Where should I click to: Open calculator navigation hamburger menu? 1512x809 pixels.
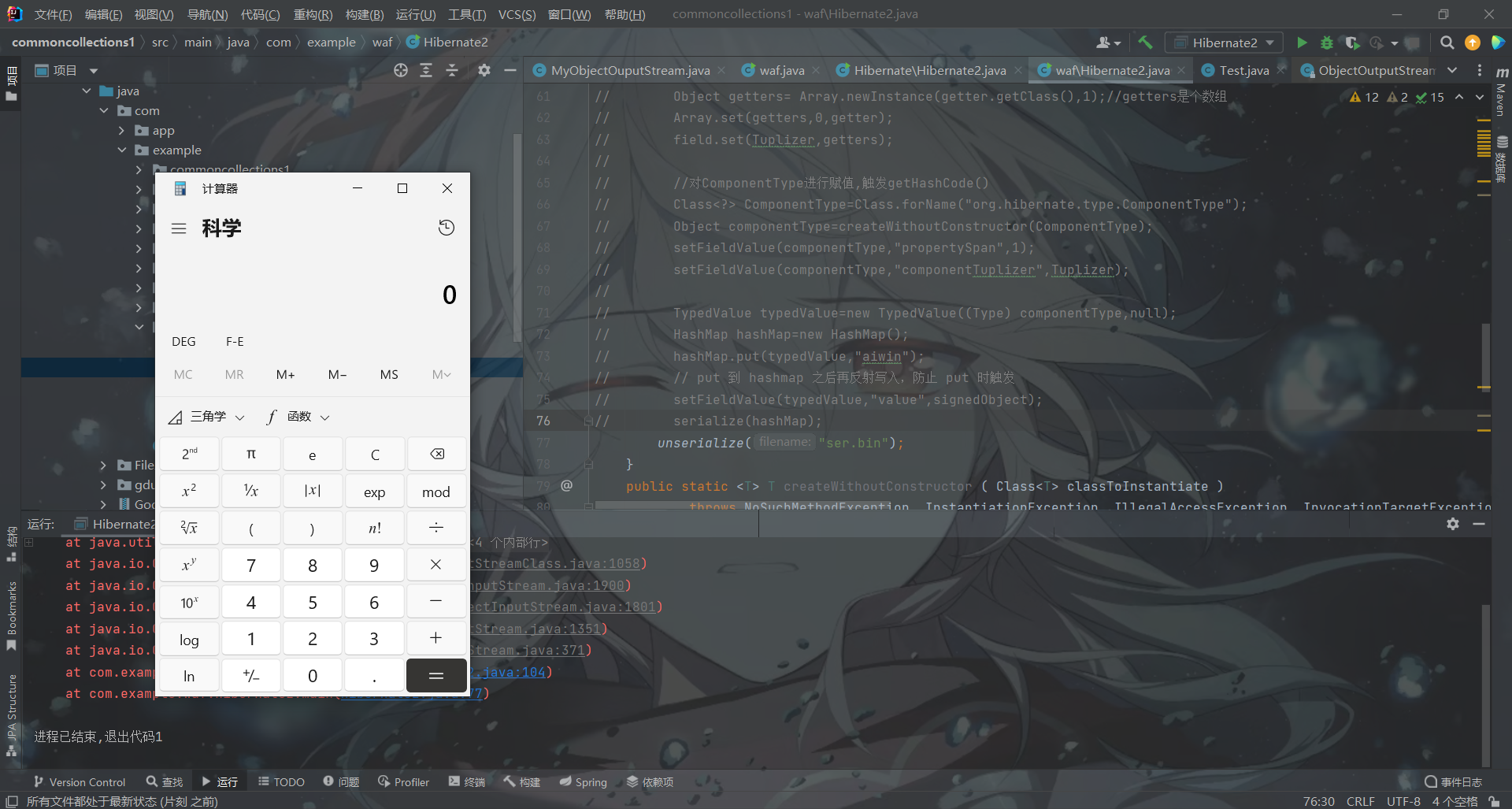click(179, 228)
